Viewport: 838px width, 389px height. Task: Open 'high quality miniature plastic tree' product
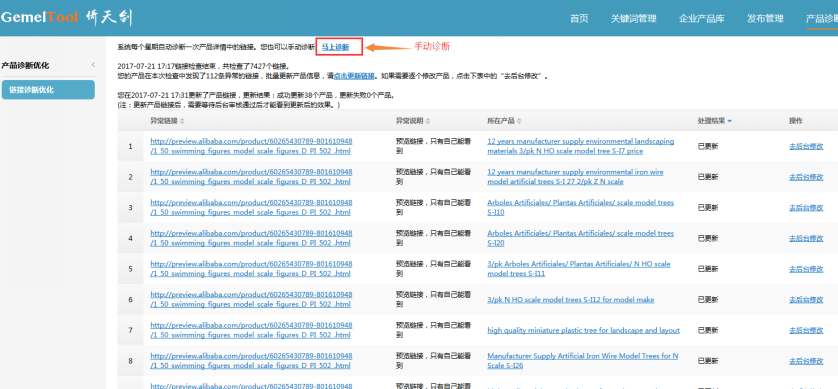[584, 330]
